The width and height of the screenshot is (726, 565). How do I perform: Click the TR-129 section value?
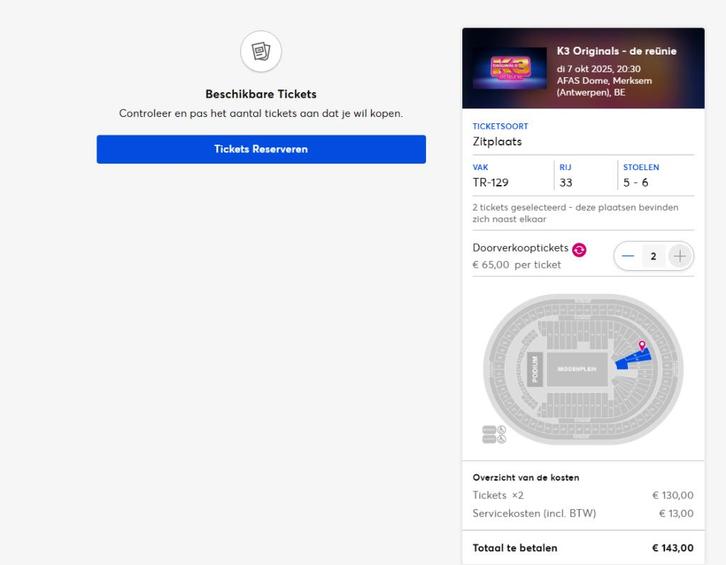click(x=491, y=183)
